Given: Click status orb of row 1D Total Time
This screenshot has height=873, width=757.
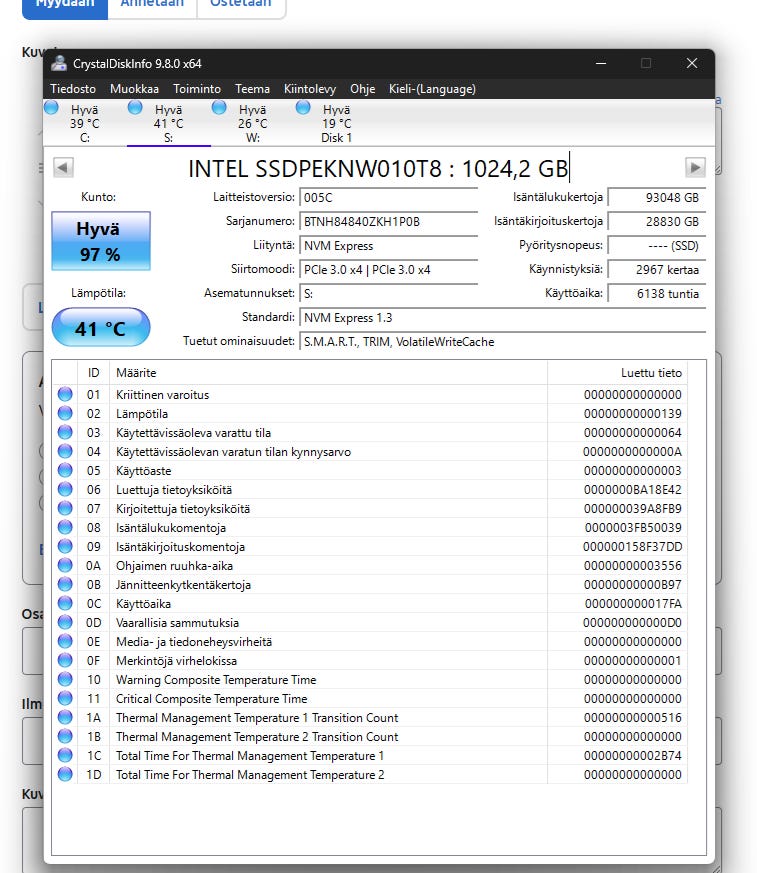Looking at the screenshot, I should click(x=65, y=774).
